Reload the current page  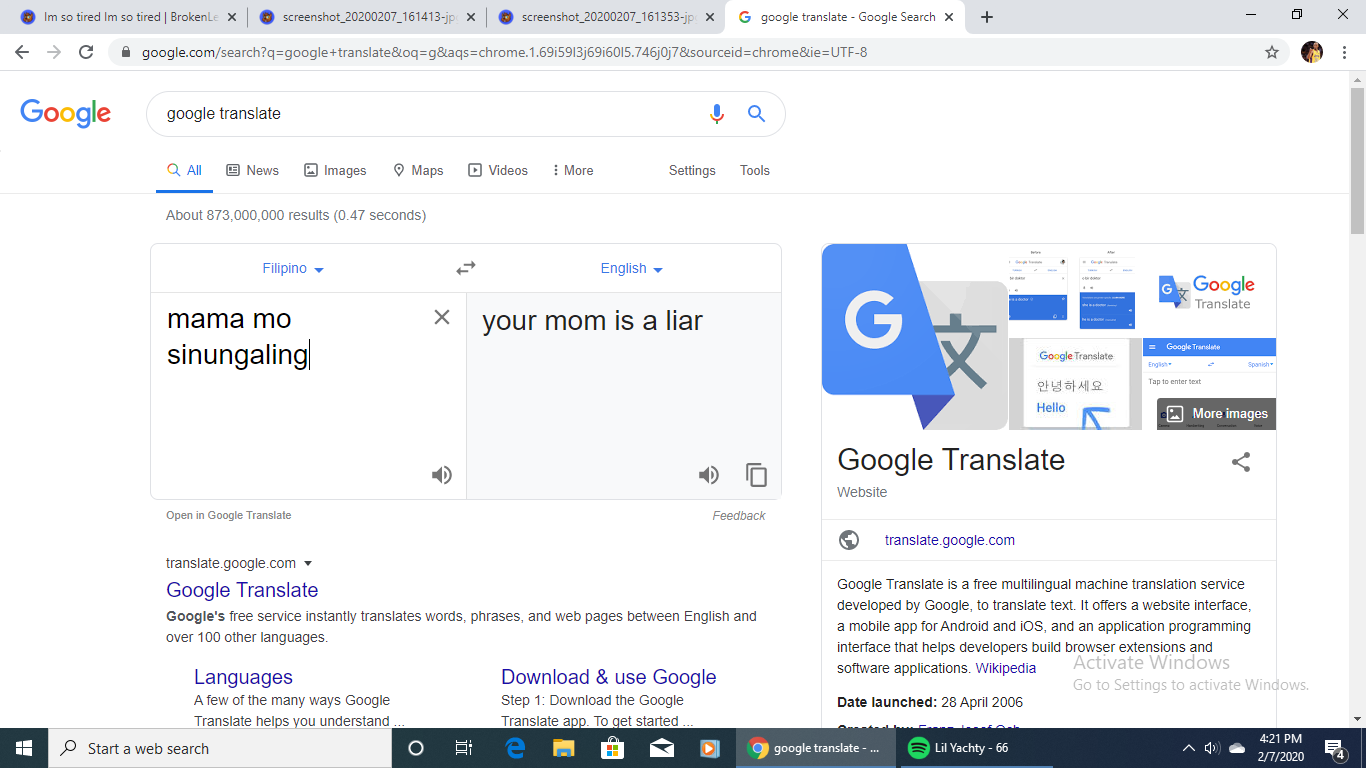pos(86,52)
